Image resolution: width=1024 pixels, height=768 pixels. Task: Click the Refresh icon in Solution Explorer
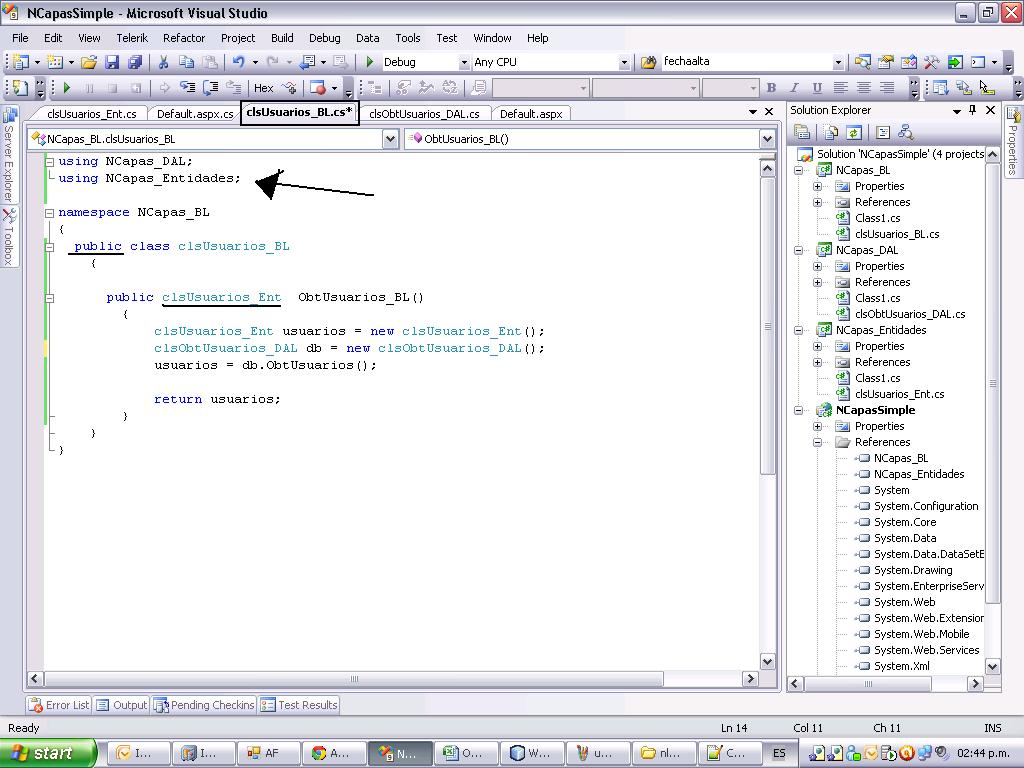[x=855, y=132]
